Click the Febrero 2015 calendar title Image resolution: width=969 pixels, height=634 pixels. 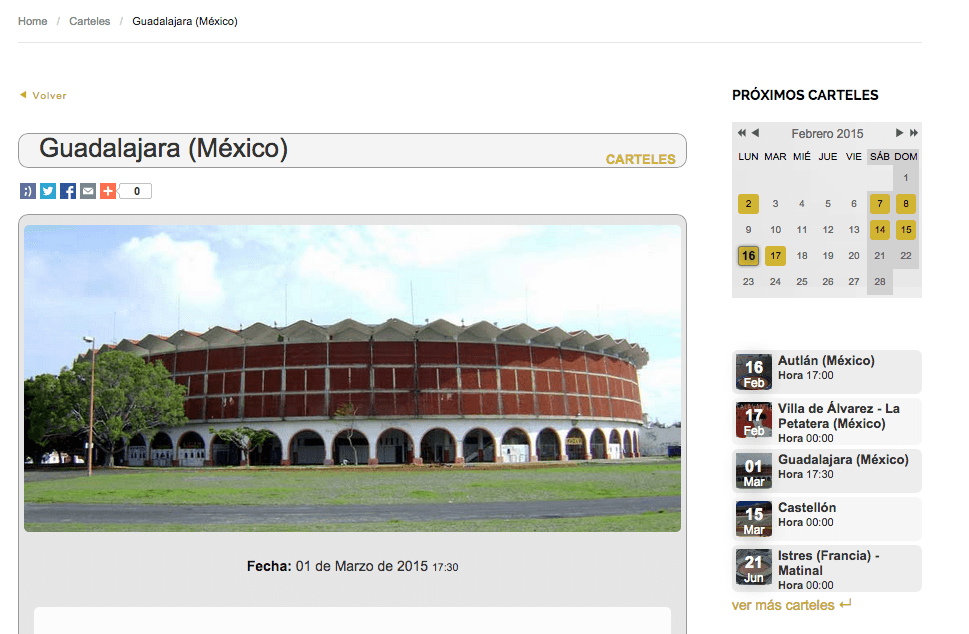point(827,133)
